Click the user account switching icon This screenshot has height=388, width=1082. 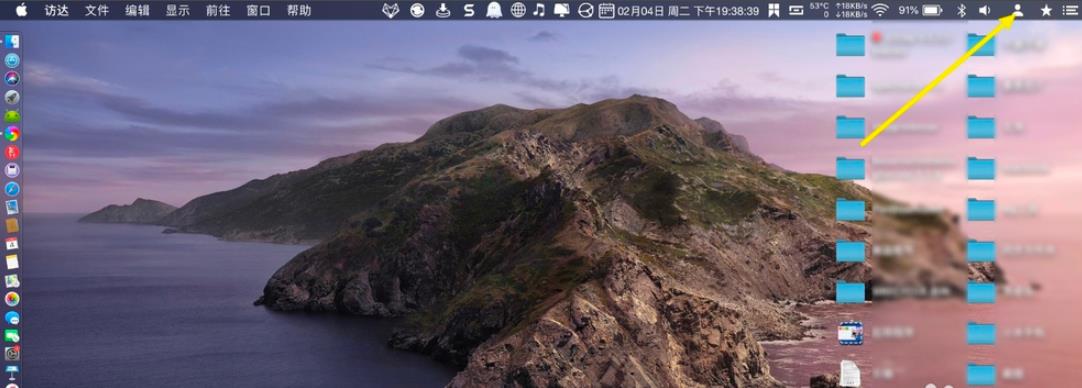tap(1017, 10)
